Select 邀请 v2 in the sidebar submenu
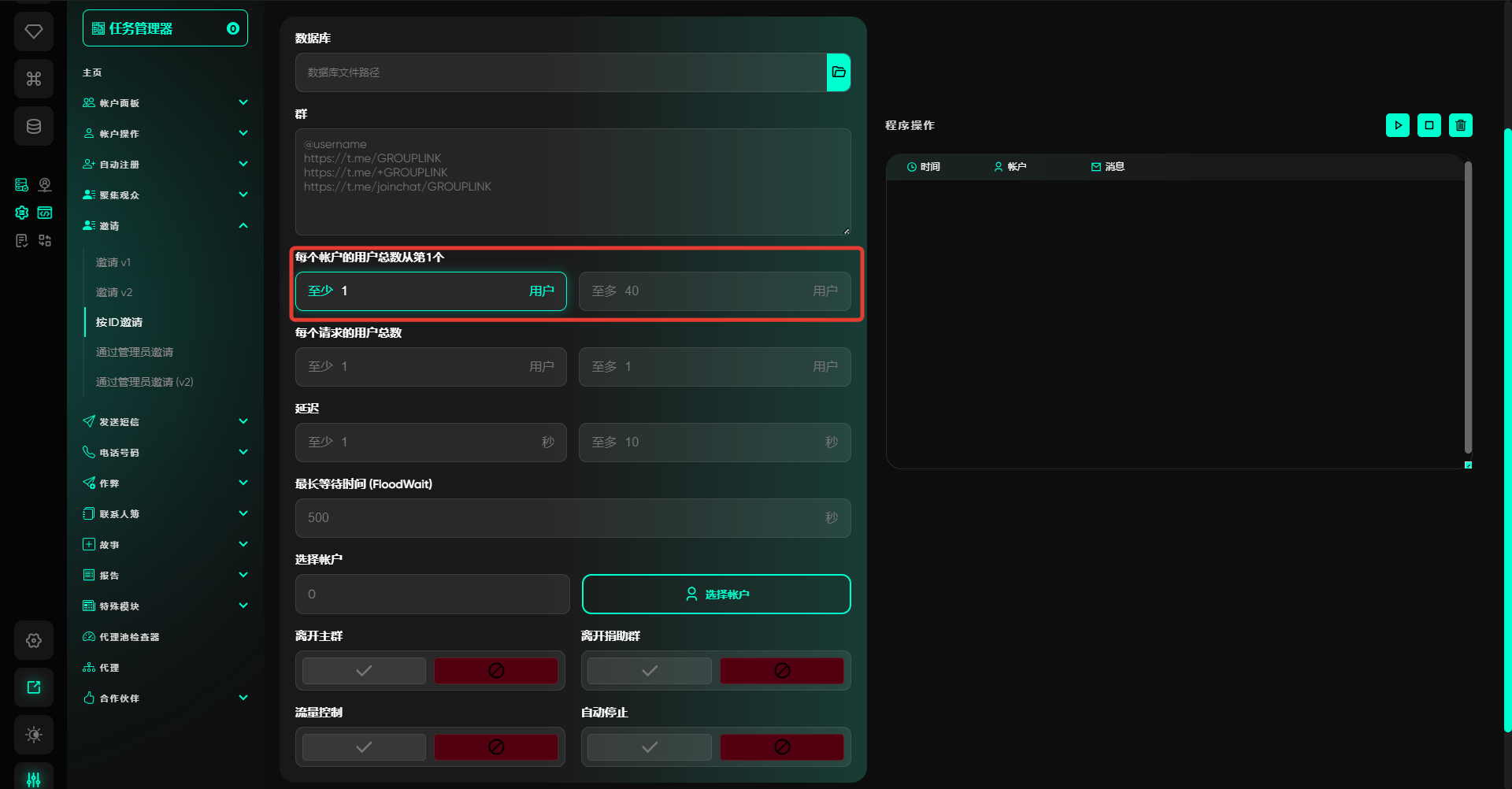 (x=114, y=292)
